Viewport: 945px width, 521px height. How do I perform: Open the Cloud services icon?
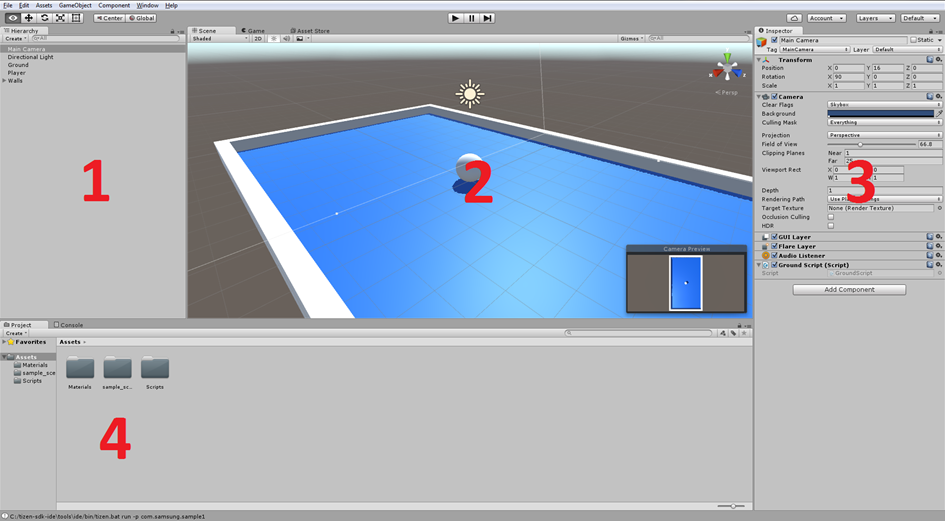794,18
